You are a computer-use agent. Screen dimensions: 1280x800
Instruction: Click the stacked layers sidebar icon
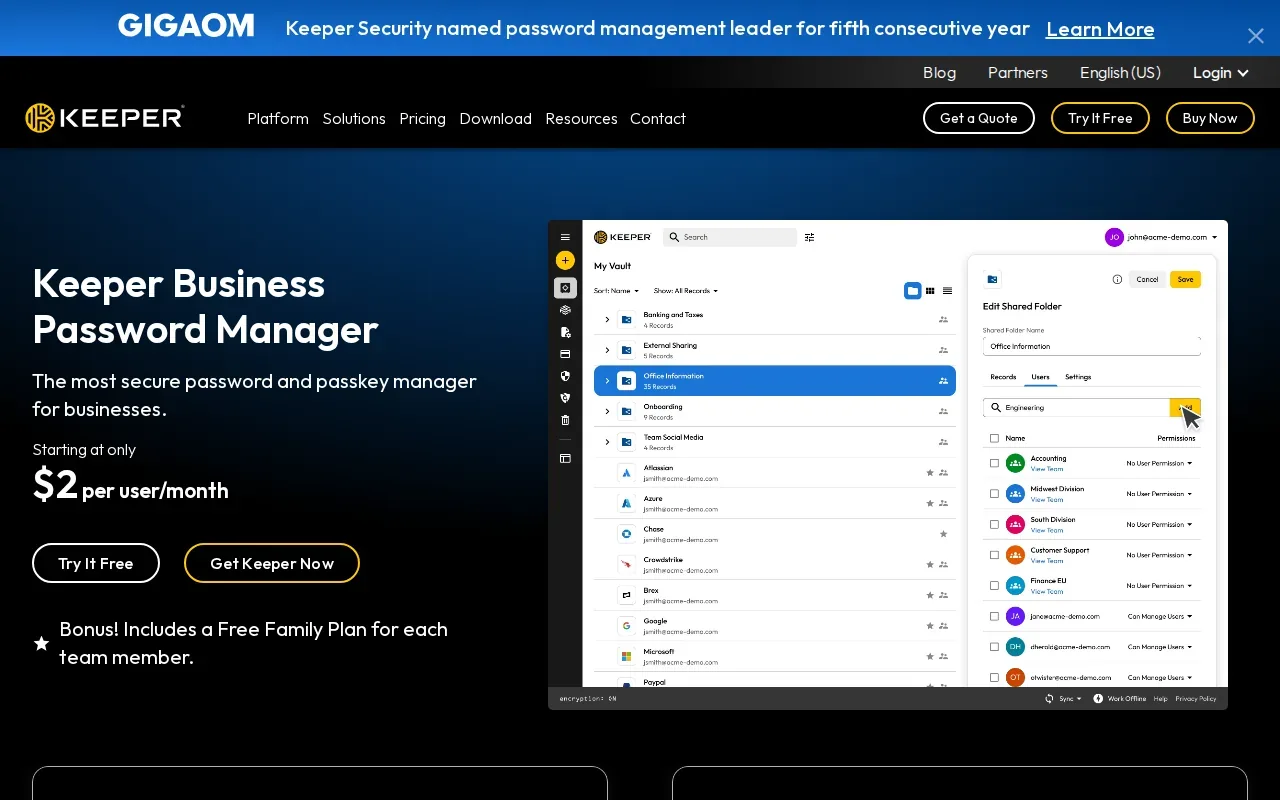pos(565,310)
